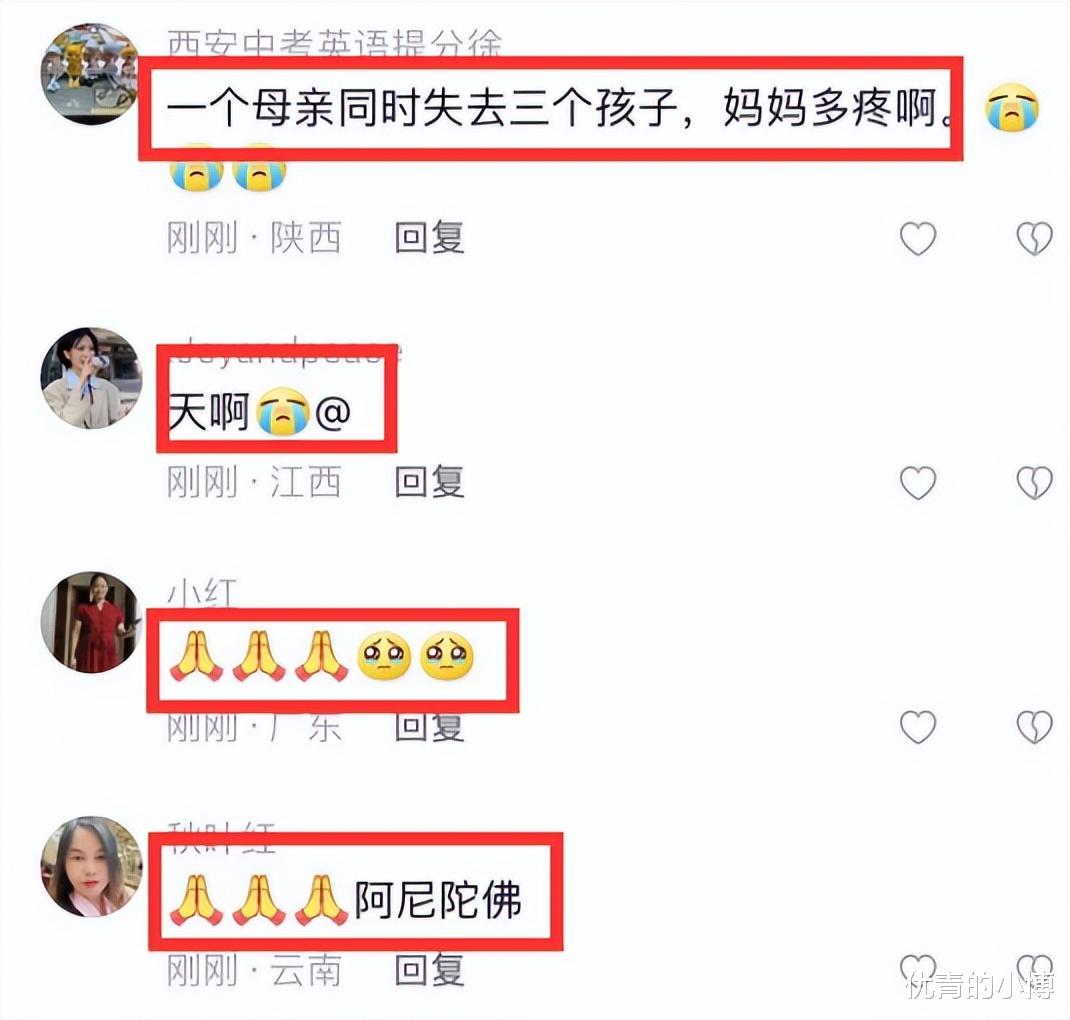Open 秋叶红's profile avatar

(x=91, y=866)
